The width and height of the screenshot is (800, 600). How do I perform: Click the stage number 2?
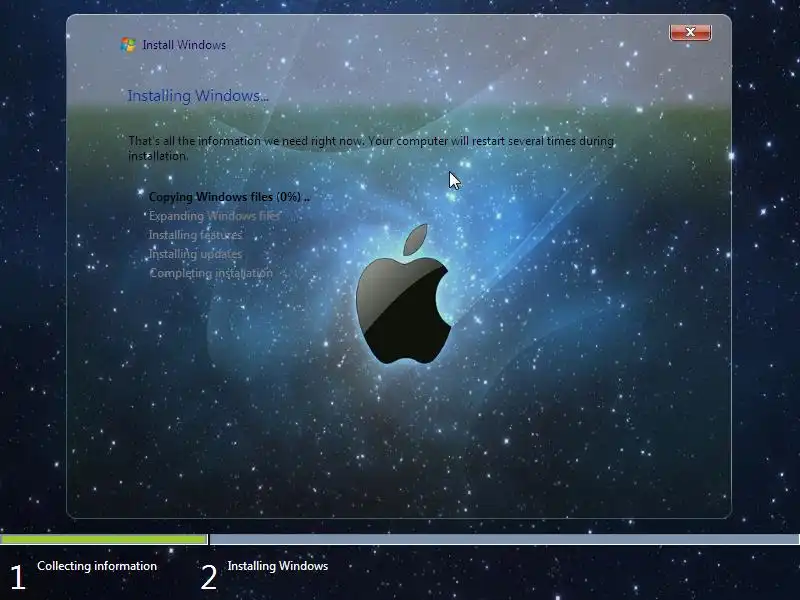click(x=209, y=578)
